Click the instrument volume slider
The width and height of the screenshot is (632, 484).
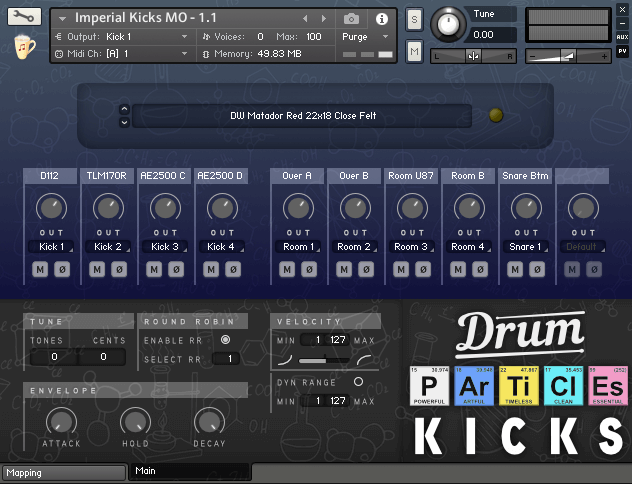pyautogui.click(x=568, y=56)
